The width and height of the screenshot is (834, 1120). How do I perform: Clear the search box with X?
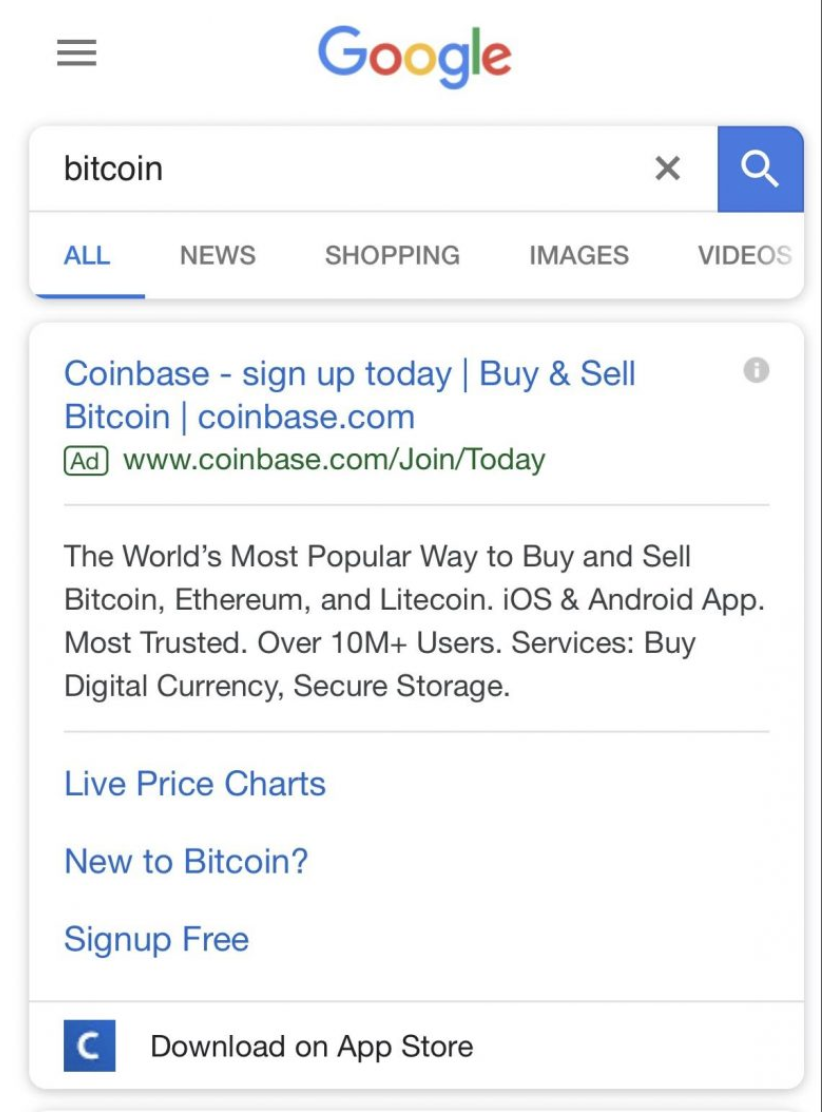click(667, 169)
